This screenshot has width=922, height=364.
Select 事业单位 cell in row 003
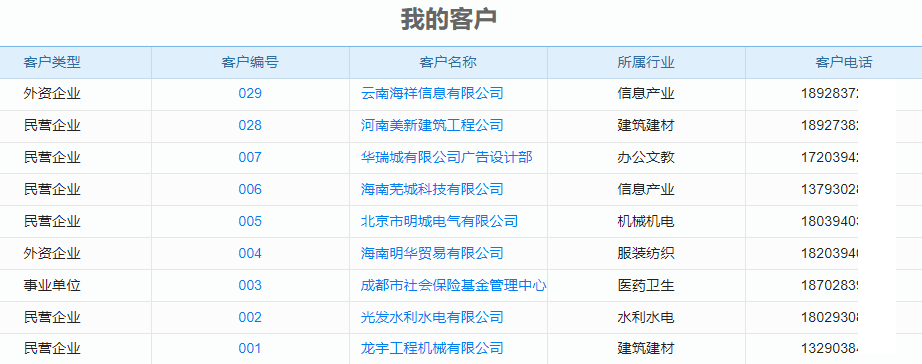[52, 286]
